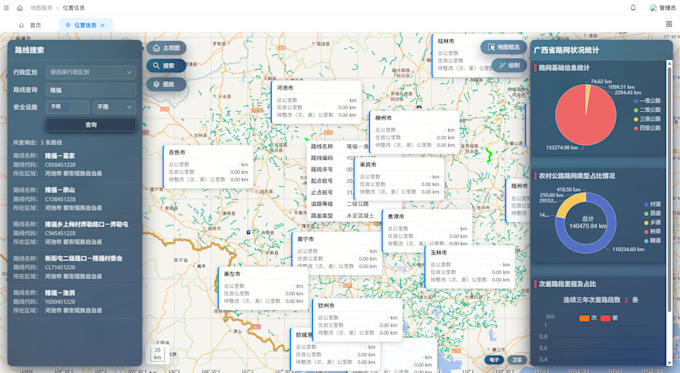
Task: Click the 贵港市 info card
Action: pos(427,230)
